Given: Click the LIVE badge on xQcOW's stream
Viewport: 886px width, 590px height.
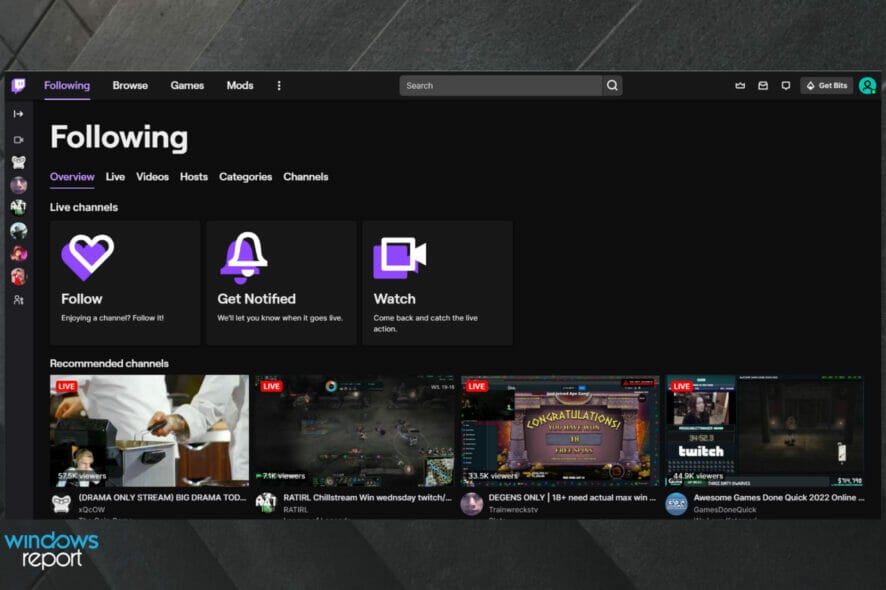Looking at the screenshot, I should pyautogui.click(x=66, y=386).
